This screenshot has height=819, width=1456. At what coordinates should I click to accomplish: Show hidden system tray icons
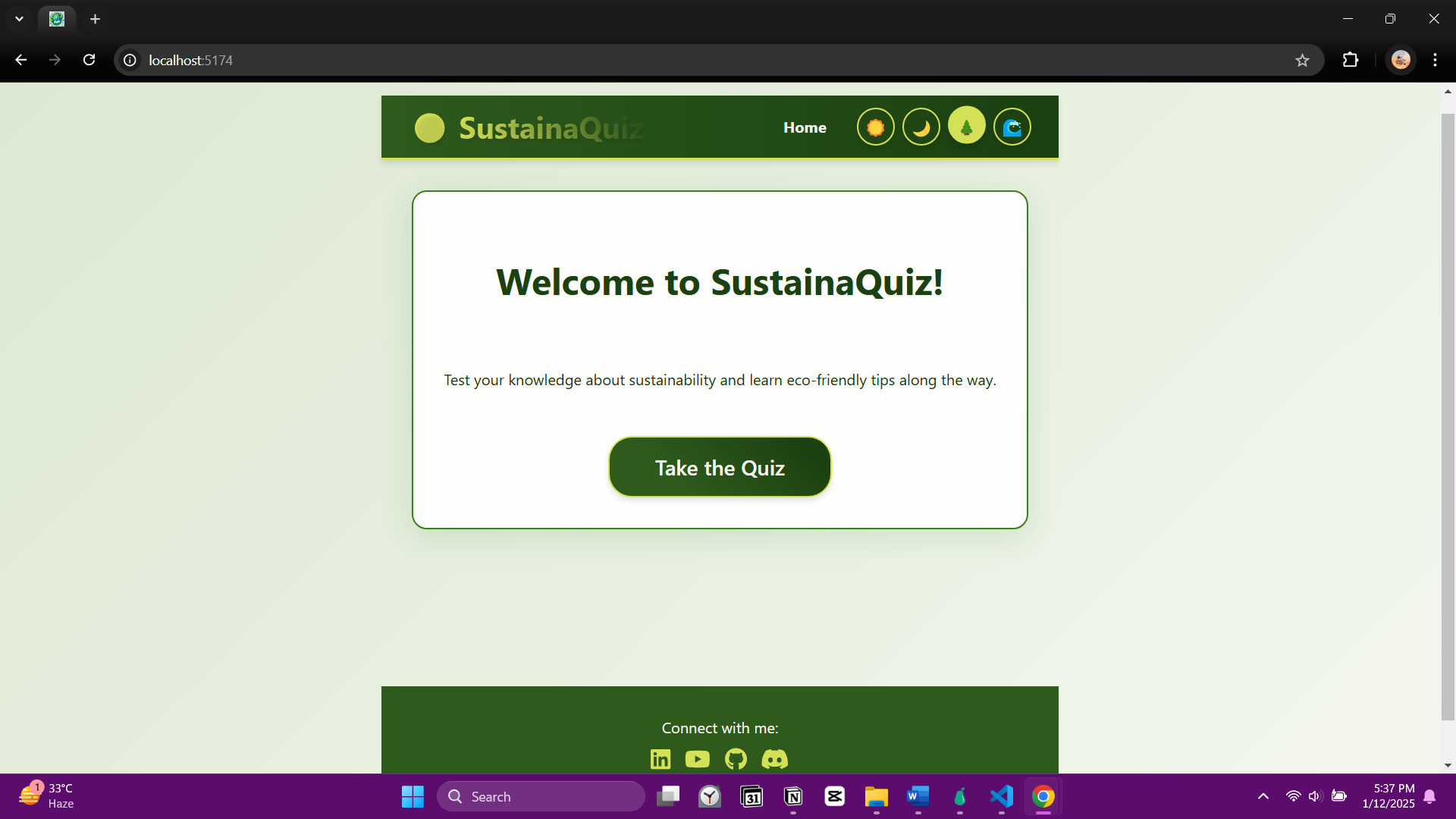click(x=1263, y=796)
